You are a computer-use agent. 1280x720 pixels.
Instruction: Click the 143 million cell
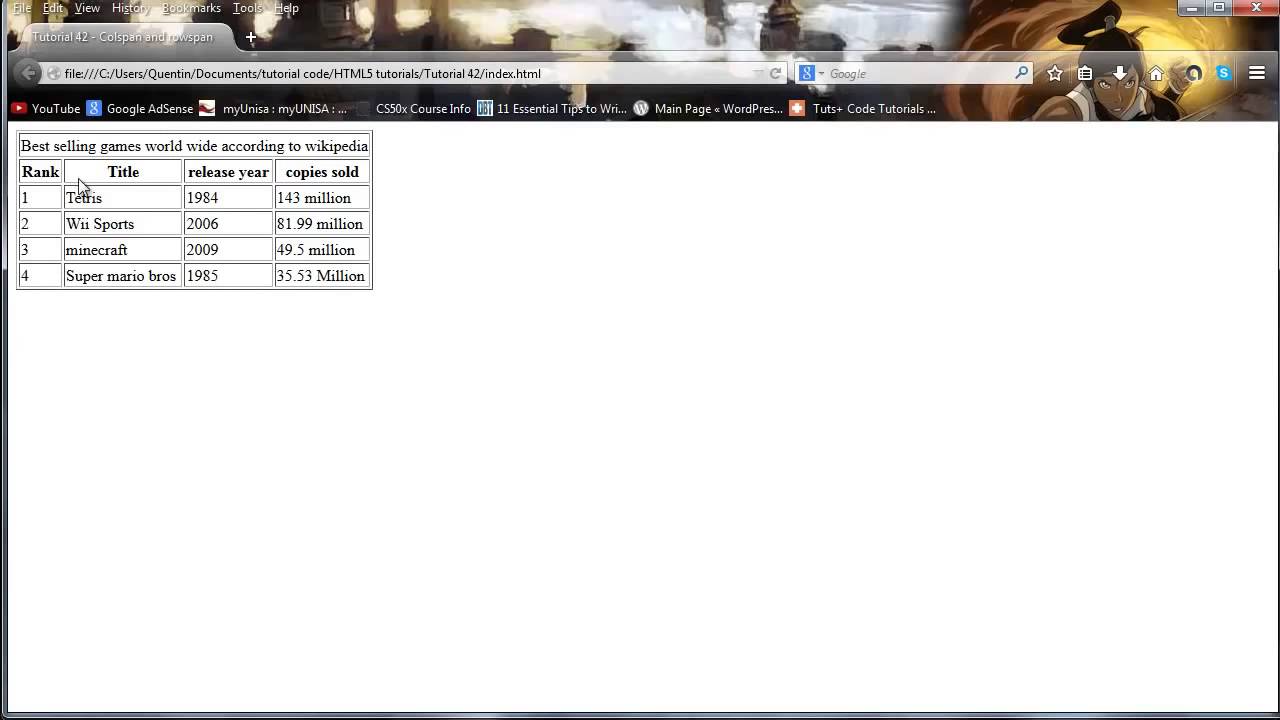322,198
